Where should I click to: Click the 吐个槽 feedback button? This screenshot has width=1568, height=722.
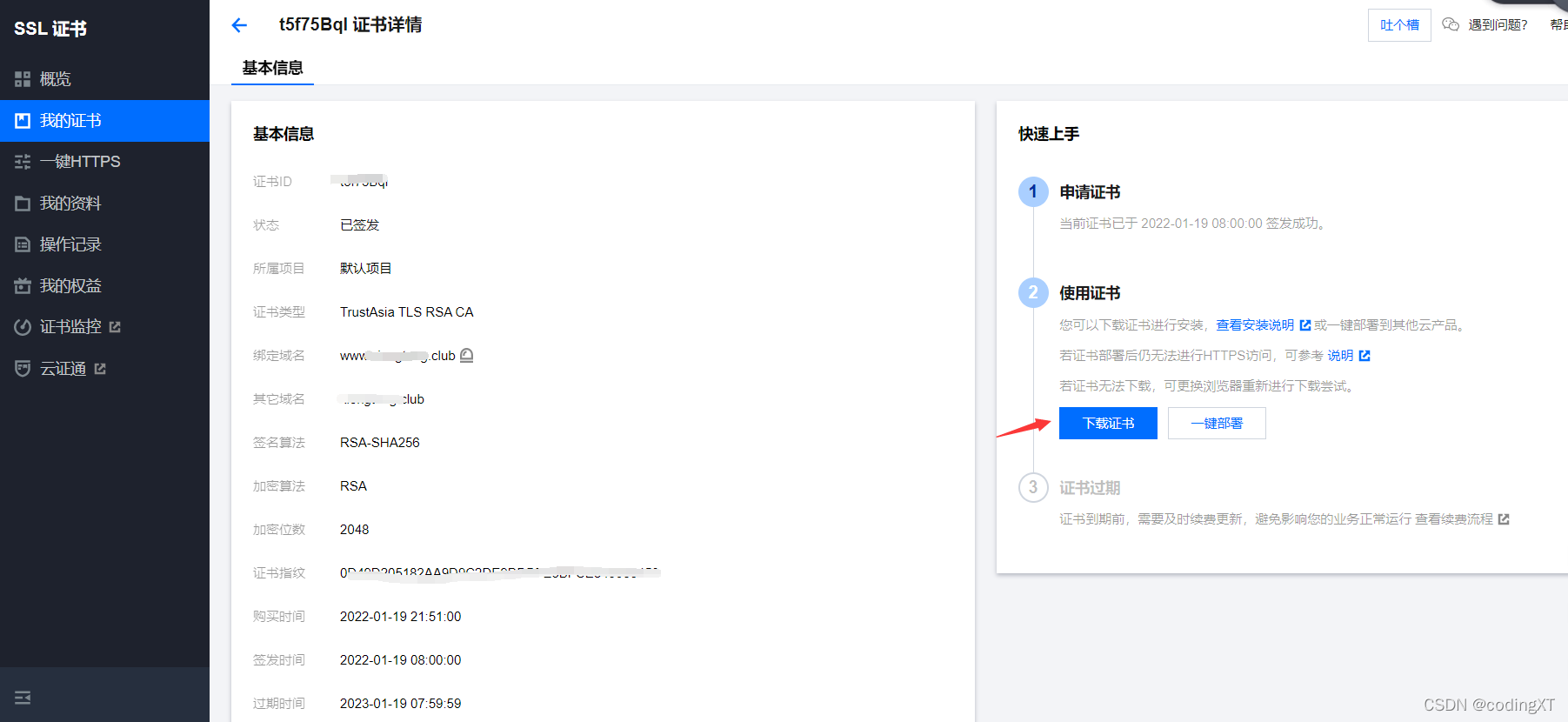pyautogui.click(x=1399, y=25)
